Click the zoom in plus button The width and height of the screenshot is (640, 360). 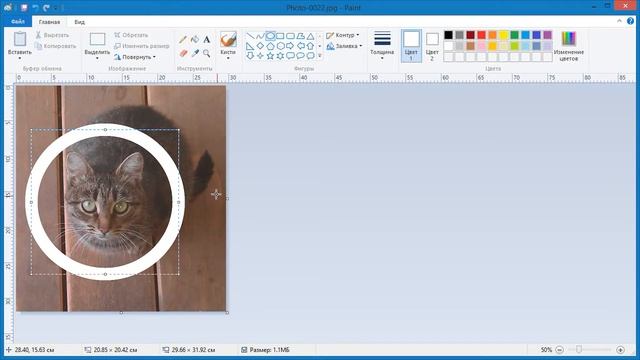[620, 350]
